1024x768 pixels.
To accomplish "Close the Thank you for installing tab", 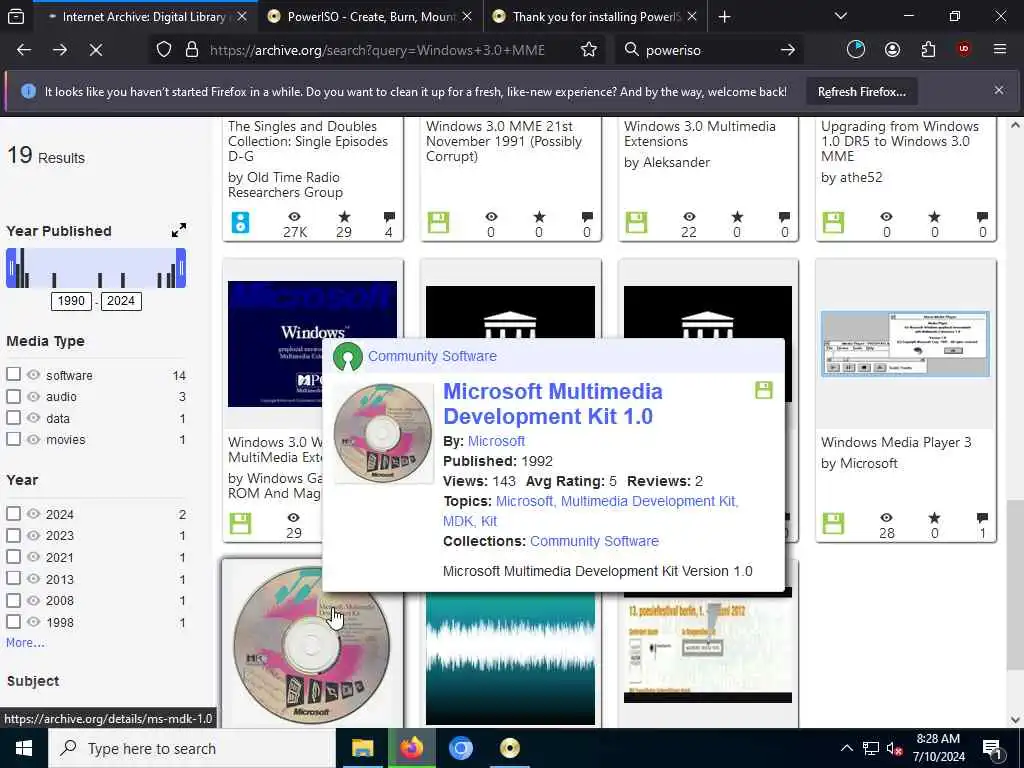I will pyautogui.click(x=692, y=17).
